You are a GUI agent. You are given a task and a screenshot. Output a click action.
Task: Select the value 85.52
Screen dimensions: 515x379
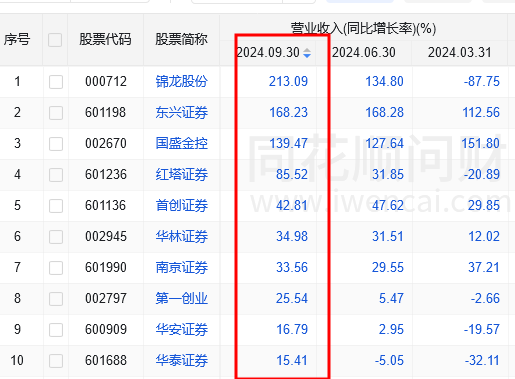292,174
